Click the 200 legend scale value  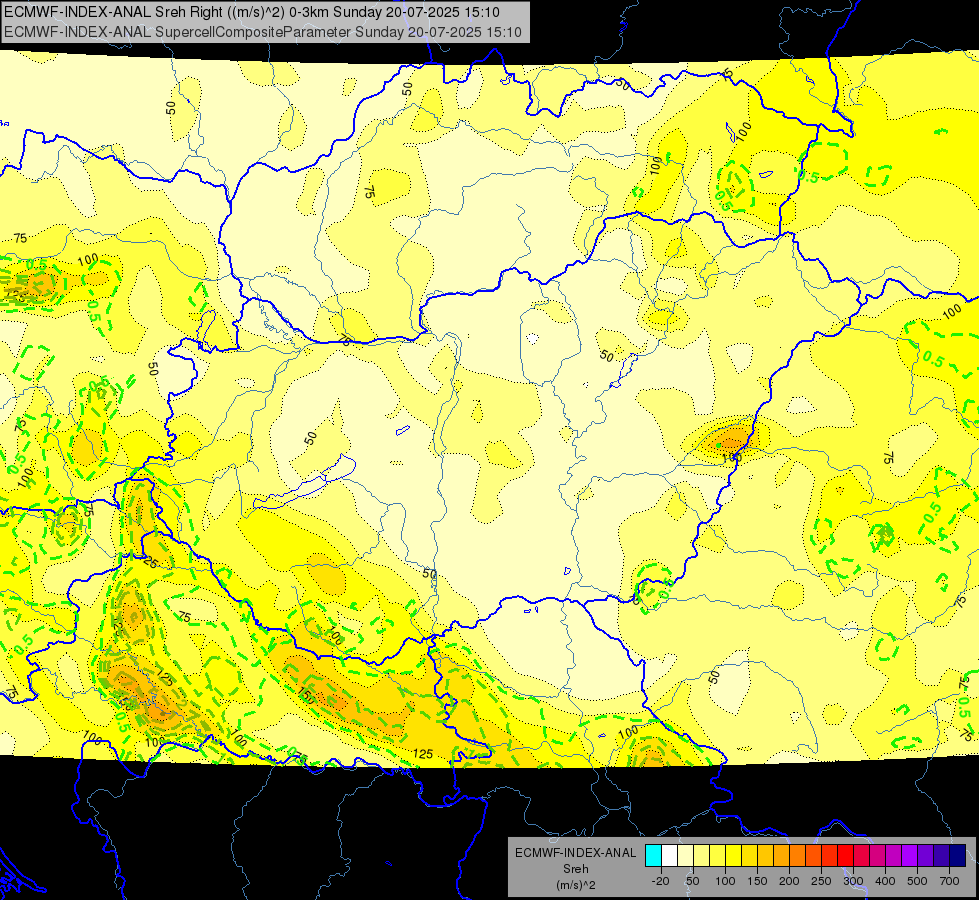click(x=789, y=881)
